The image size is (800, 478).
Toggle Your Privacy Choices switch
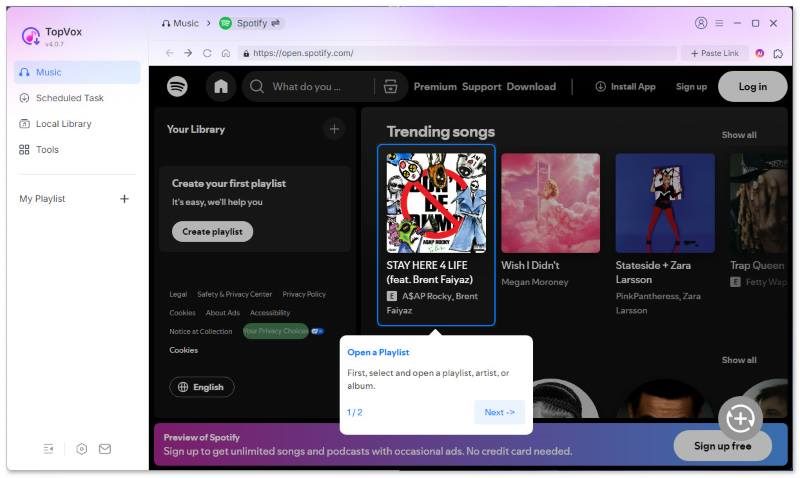(317, 331)
